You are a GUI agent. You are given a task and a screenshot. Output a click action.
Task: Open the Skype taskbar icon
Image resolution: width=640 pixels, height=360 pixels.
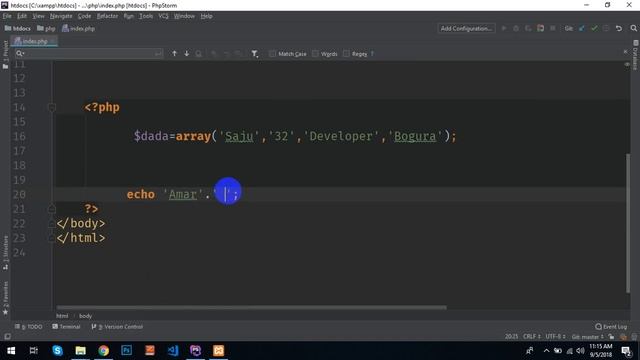[57, 351]
